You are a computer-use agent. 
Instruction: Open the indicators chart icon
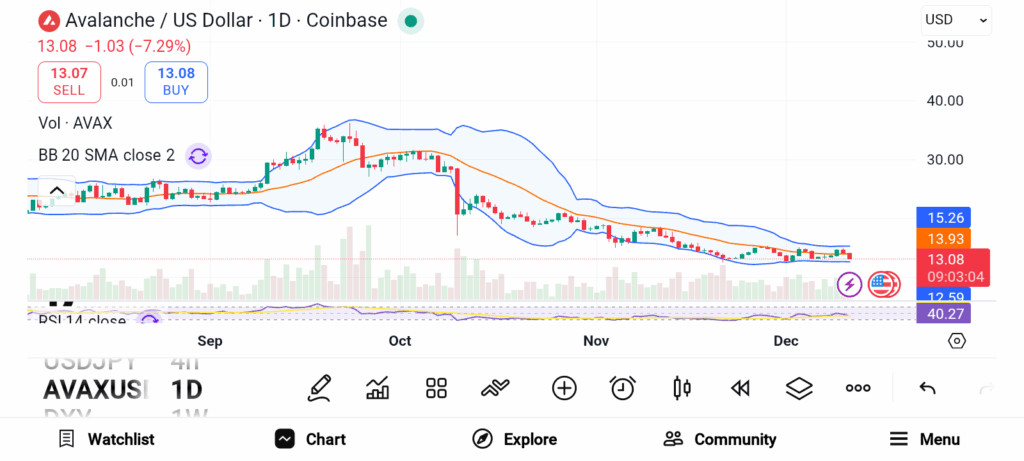(x=378, y=388)
